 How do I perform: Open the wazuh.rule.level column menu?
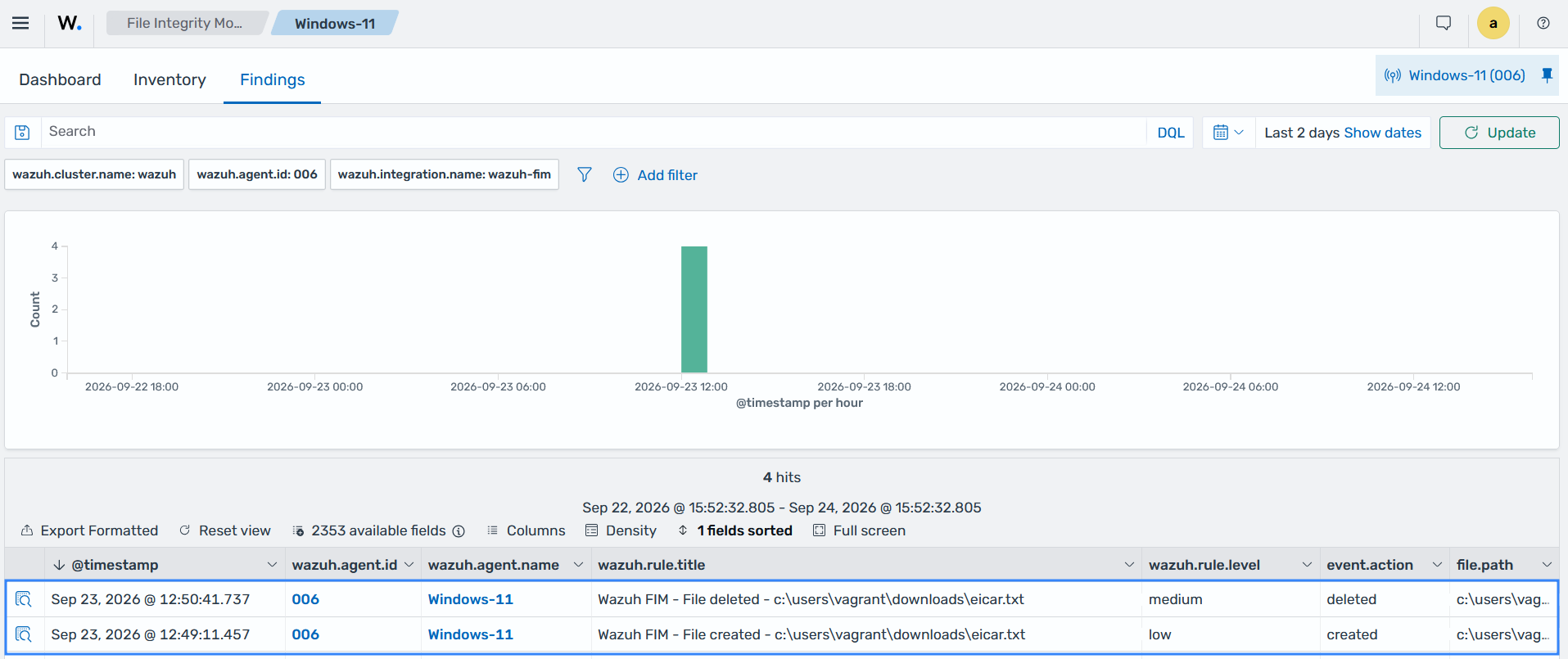tap(1307, 565)
